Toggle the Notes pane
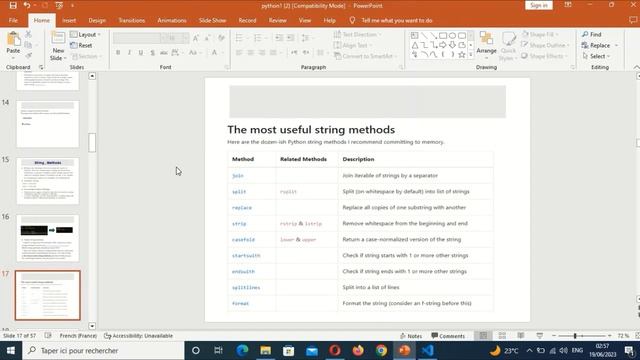Viewport: 640px width, 360px height. pyautogui.click(x=411, y=336)
